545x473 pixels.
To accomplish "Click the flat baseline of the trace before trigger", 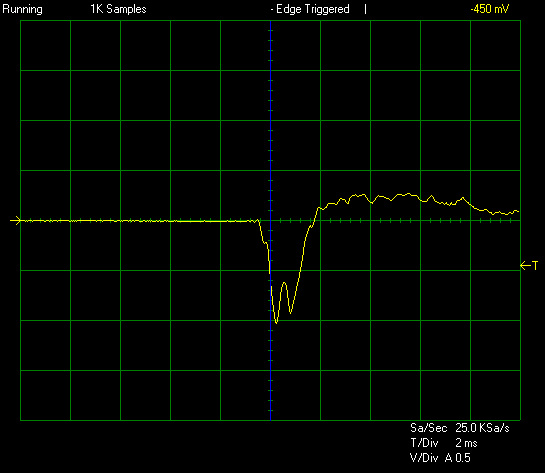I will (139, 221).
